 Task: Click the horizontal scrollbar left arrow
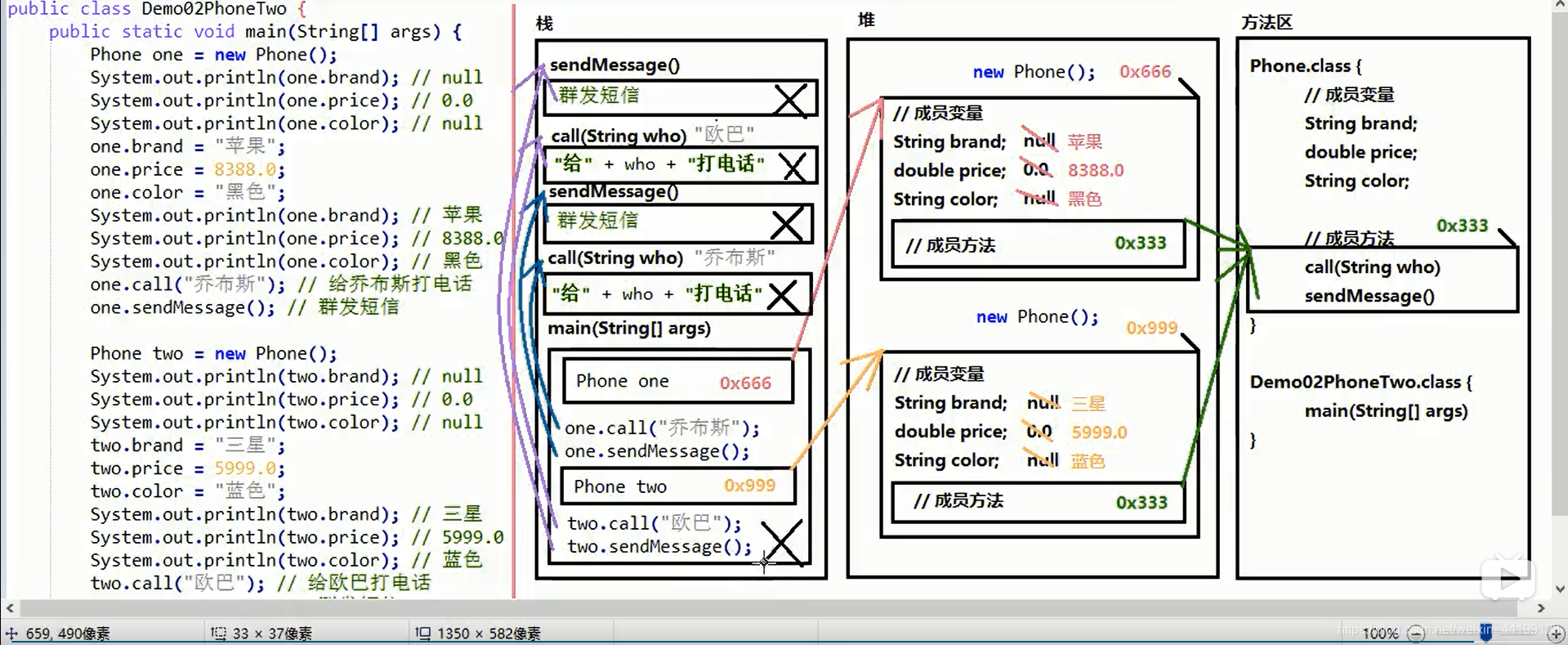pos(10,608)
